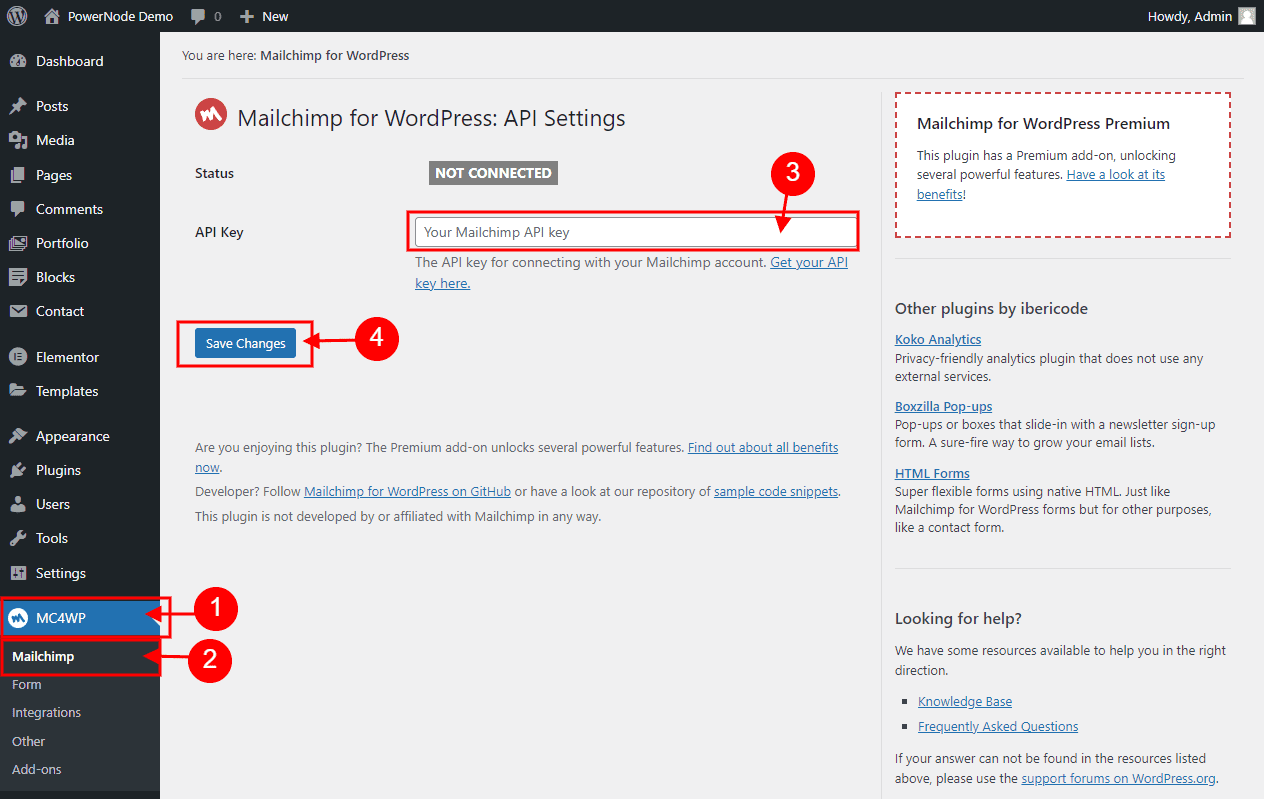Screen dimensions: 1264x799
Task: Click the WordPress logo icon
Action: (17, 16)
